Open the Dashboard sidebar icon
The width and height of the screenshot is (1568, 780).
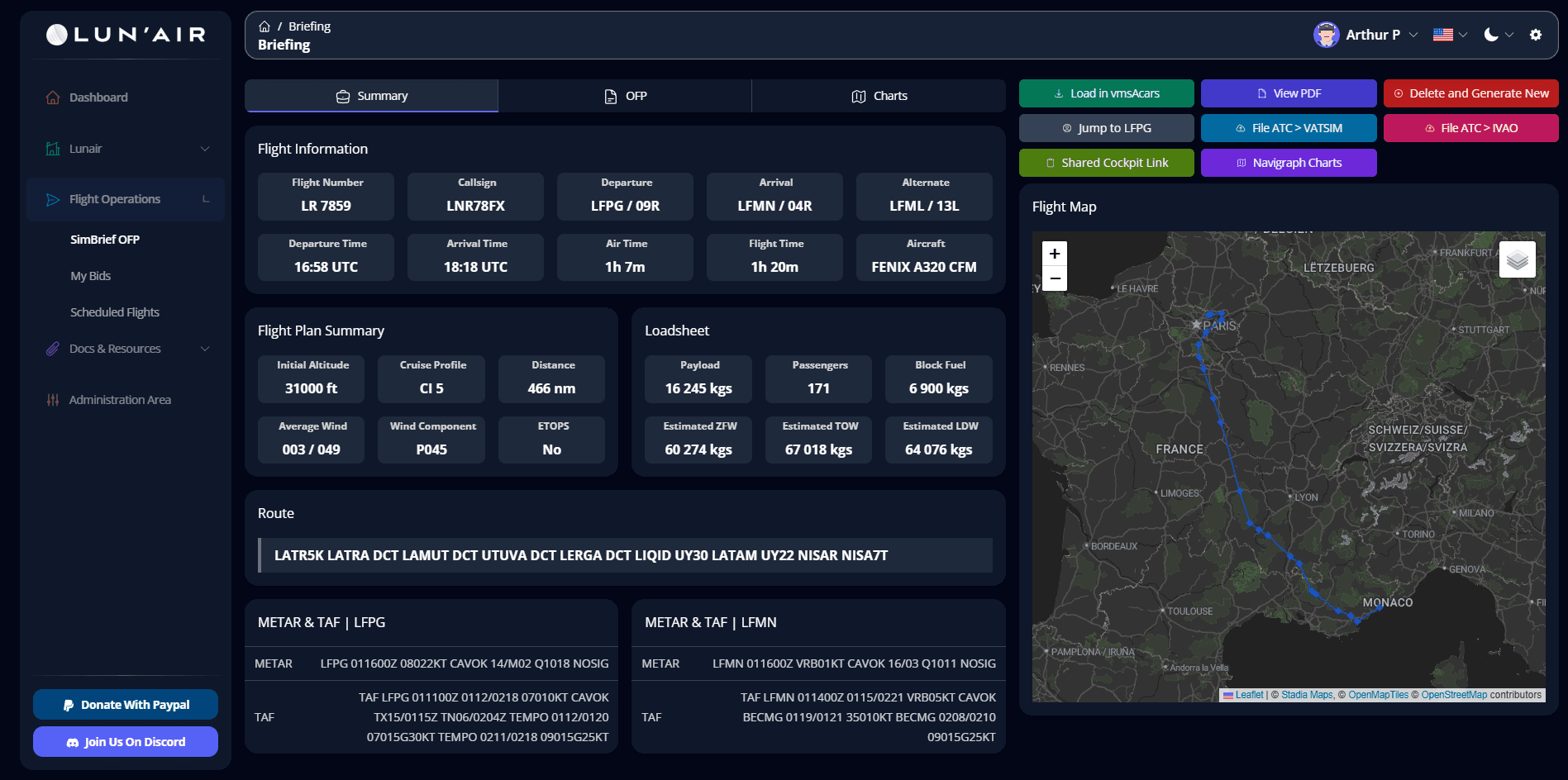click(51, 97)
